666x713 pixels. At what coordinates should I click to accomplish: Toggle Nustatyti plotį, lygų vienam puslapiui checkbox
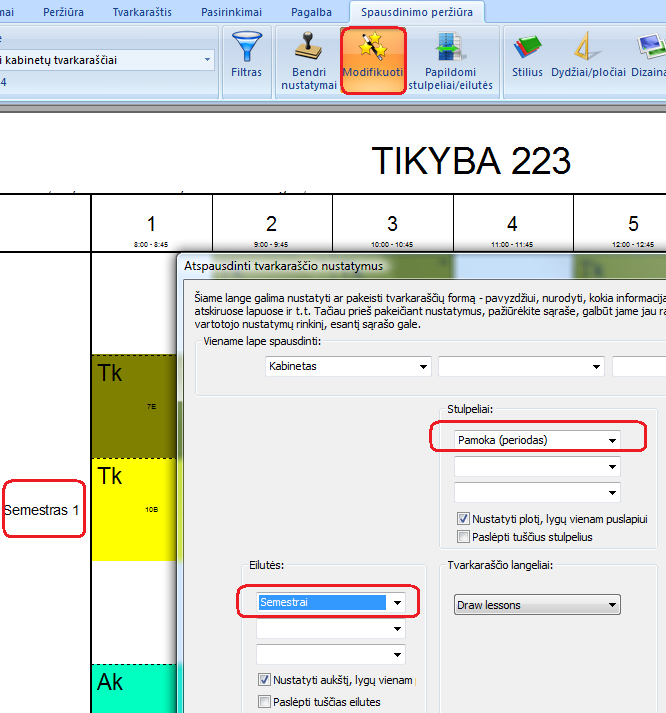coord(463,519)
